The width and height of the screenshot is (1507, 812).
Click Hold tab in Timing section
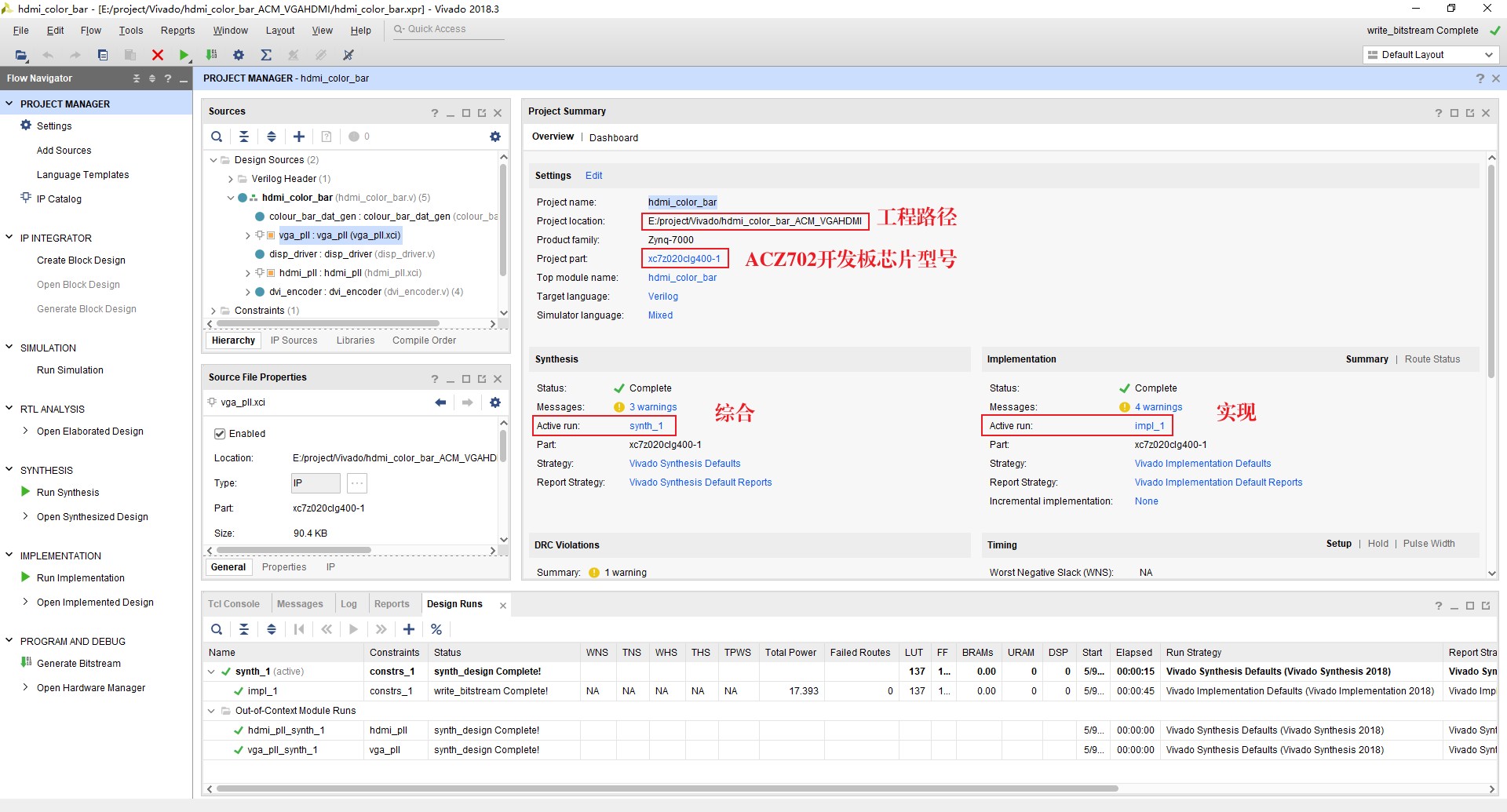point(1377,544)
